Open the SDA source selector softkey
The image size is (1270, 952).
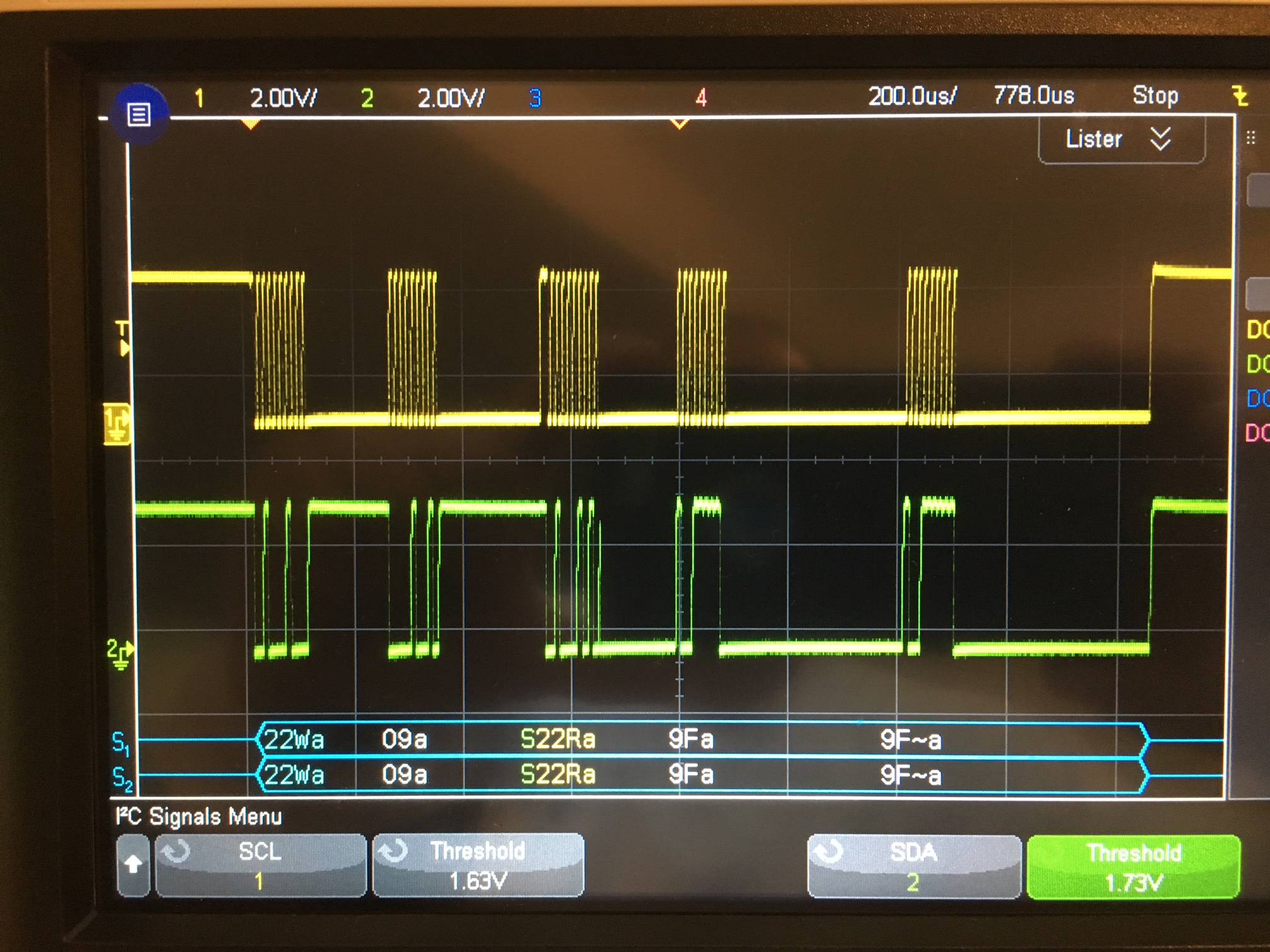point(913,866)
